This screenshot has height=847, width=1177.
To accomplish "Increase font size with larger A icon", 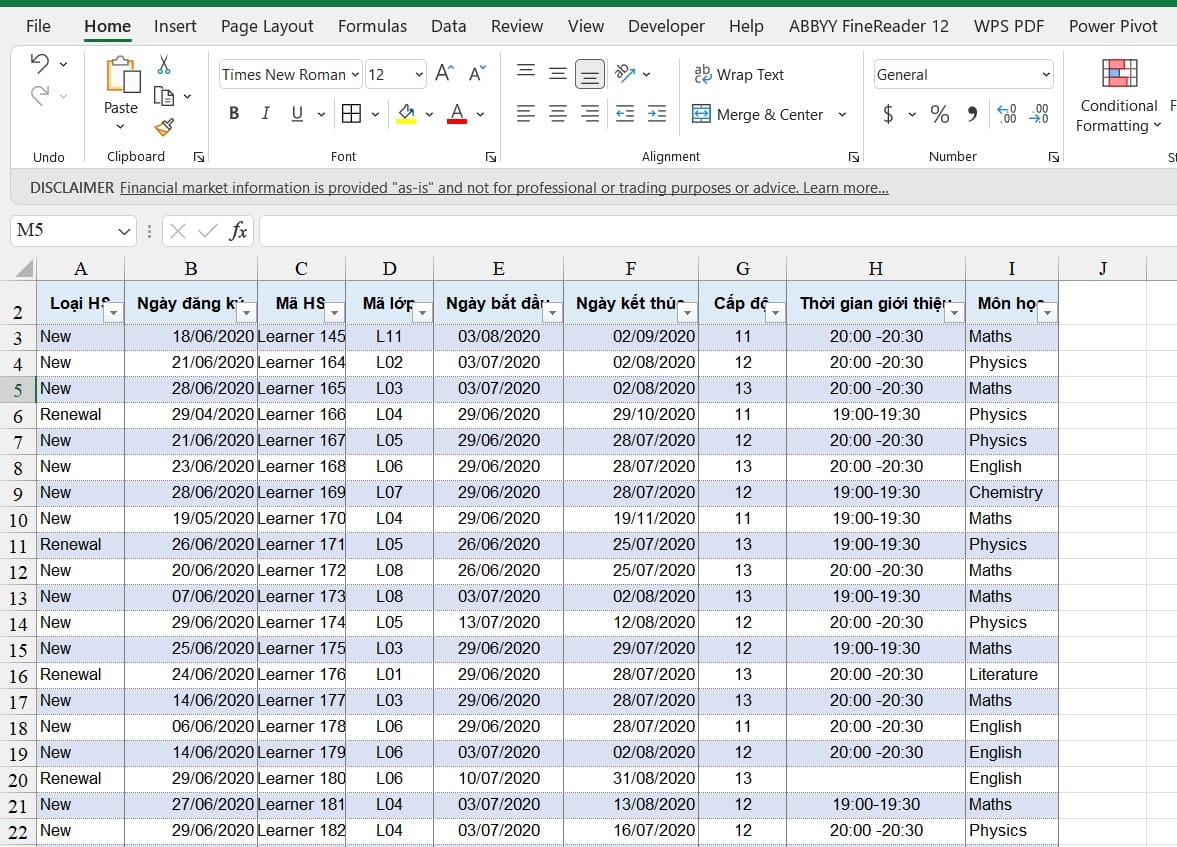I will pyautogui.click(x=444, y=74).
